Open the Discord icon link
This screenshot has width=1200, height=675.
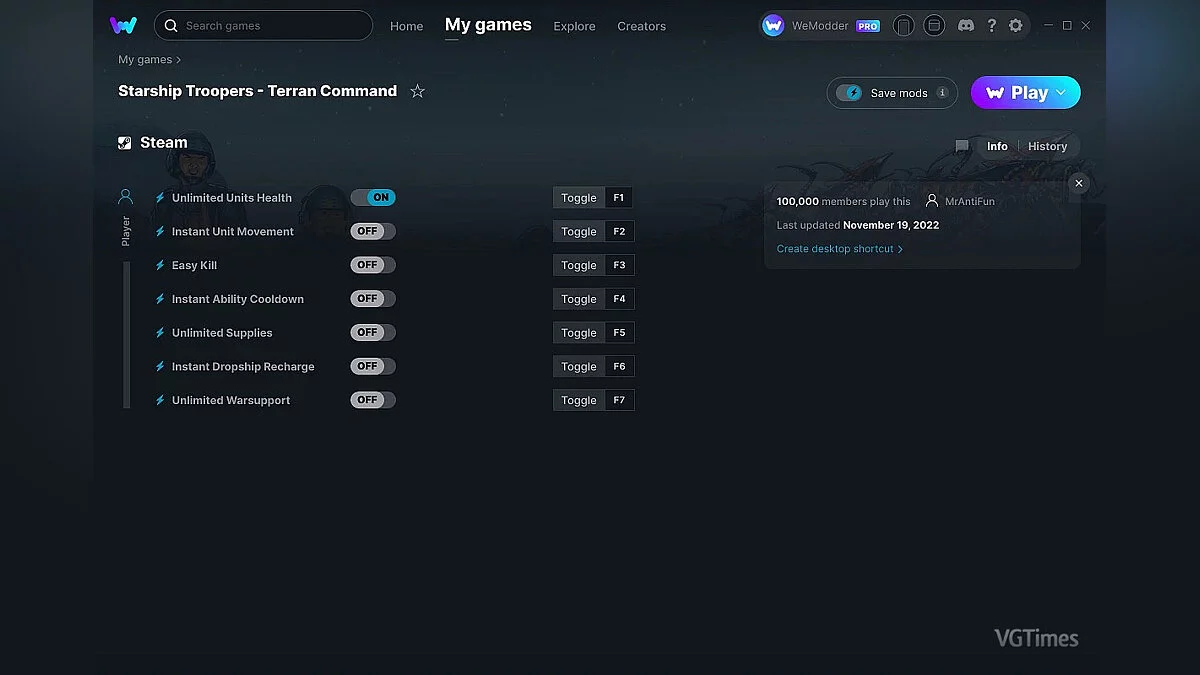(x=966, y=26)
